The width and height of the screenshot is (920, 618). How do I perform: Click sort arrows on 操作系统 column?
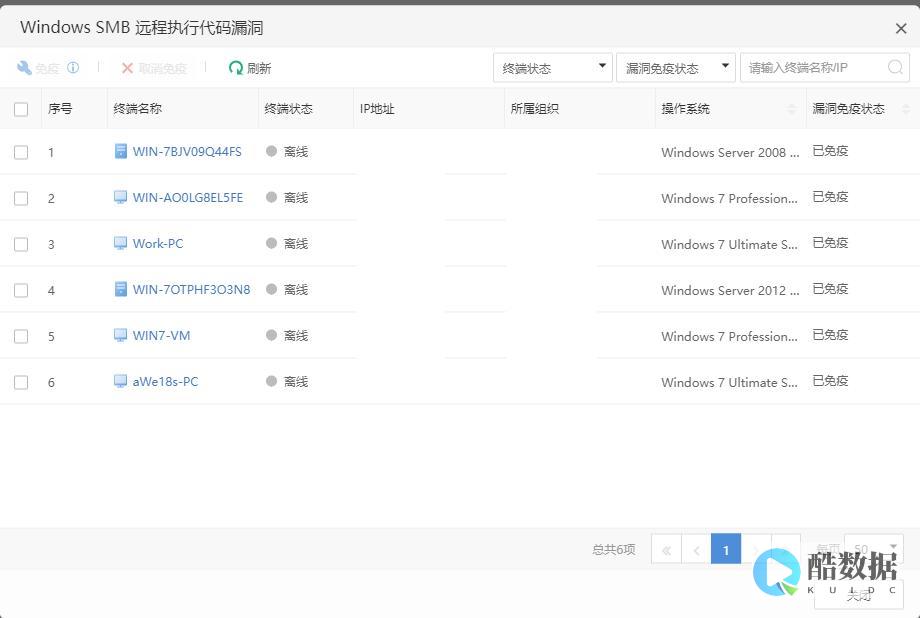click(x=792, y=109)
